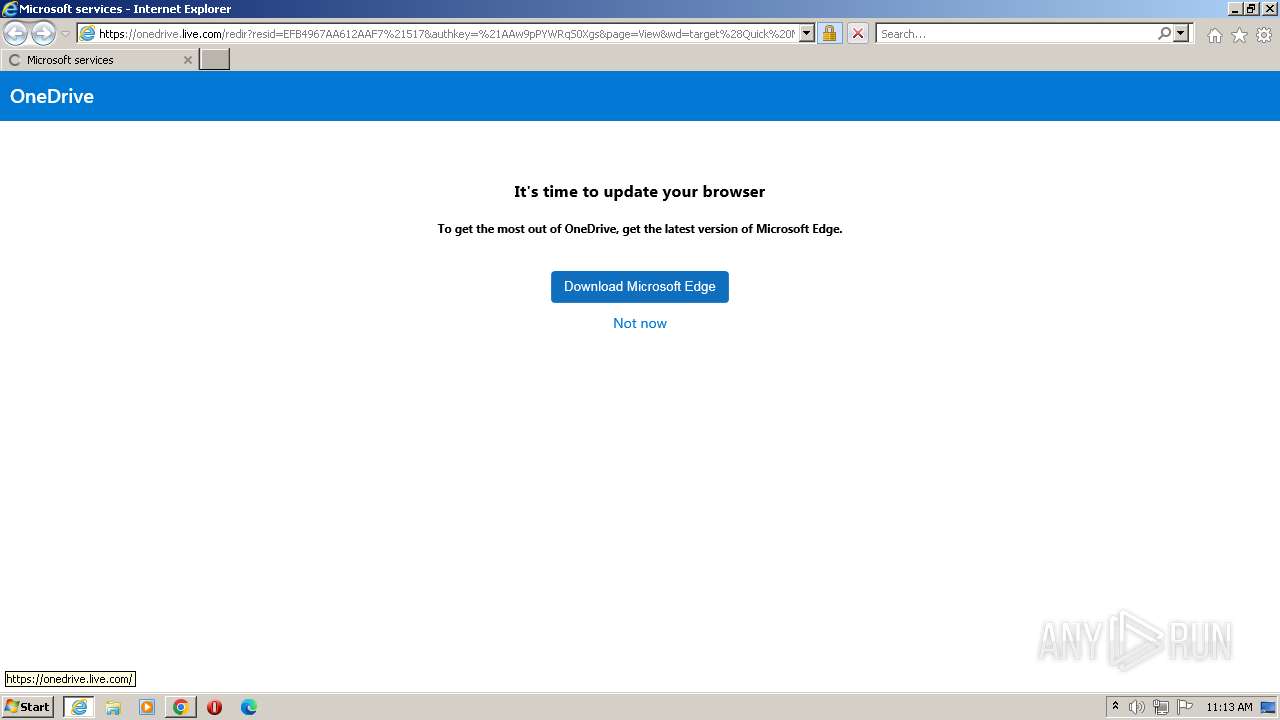The height and width of the screenshot is (720, 1280).
Task: Click the 'To get the most out of OneDrive' text
Action: pos(640,229)
